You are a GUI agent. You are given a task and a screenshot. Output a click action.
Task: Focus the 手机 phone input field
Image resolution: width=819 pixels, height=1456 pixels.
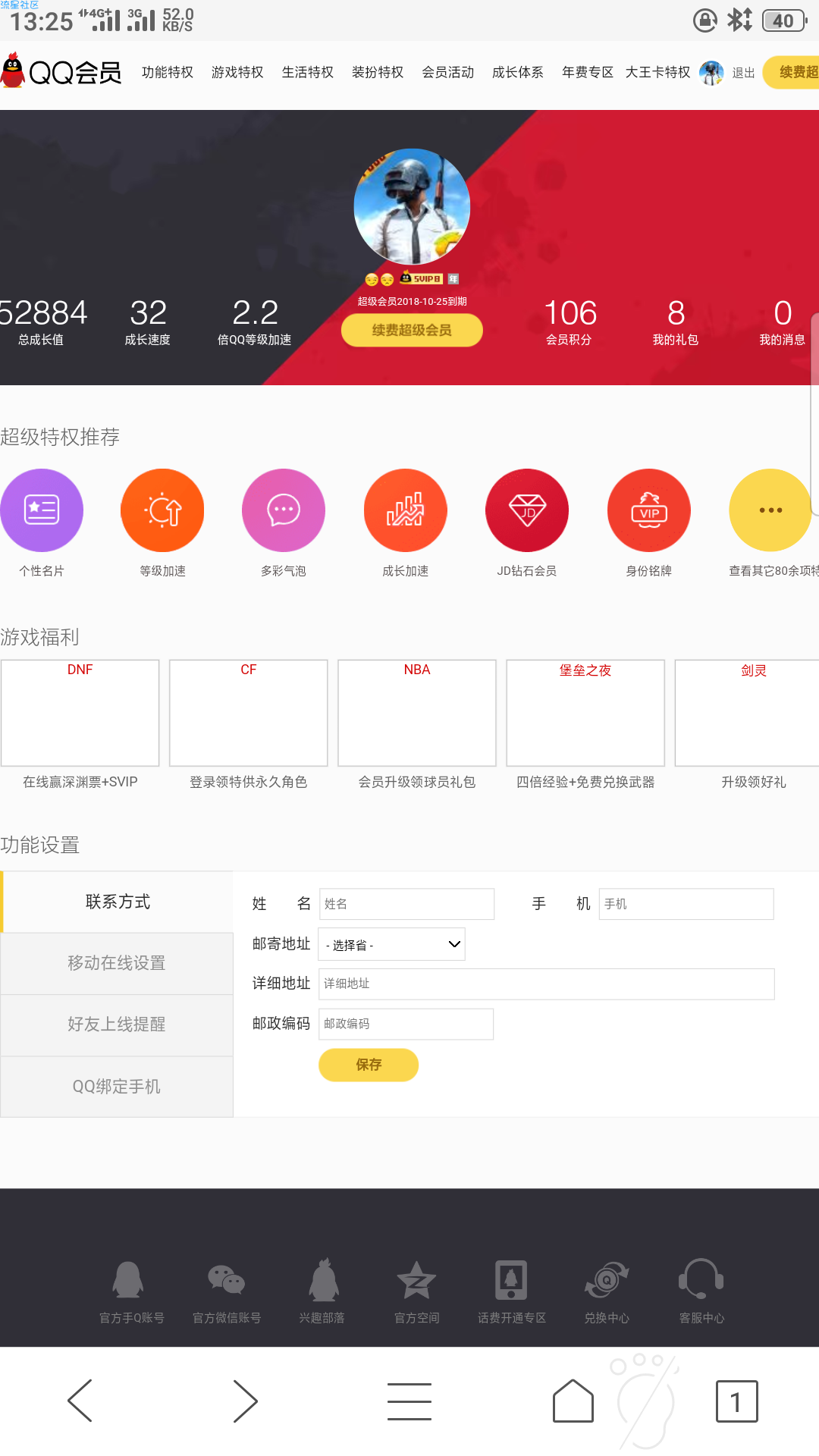click(x=686, y=904)
